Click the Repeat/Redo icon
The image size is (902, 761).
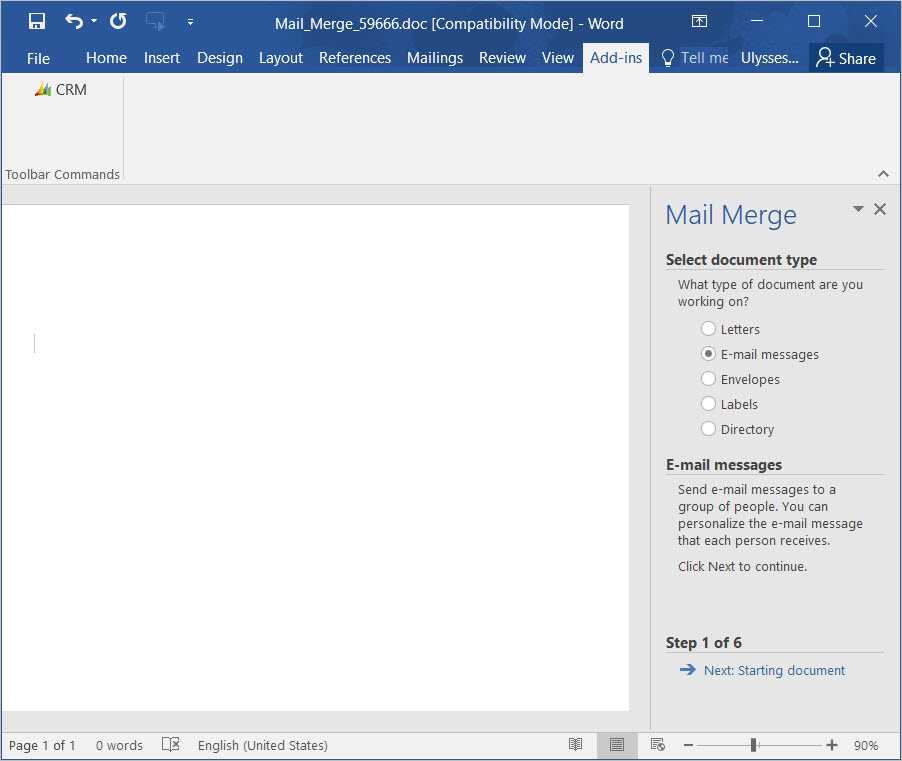coord(118,22)
